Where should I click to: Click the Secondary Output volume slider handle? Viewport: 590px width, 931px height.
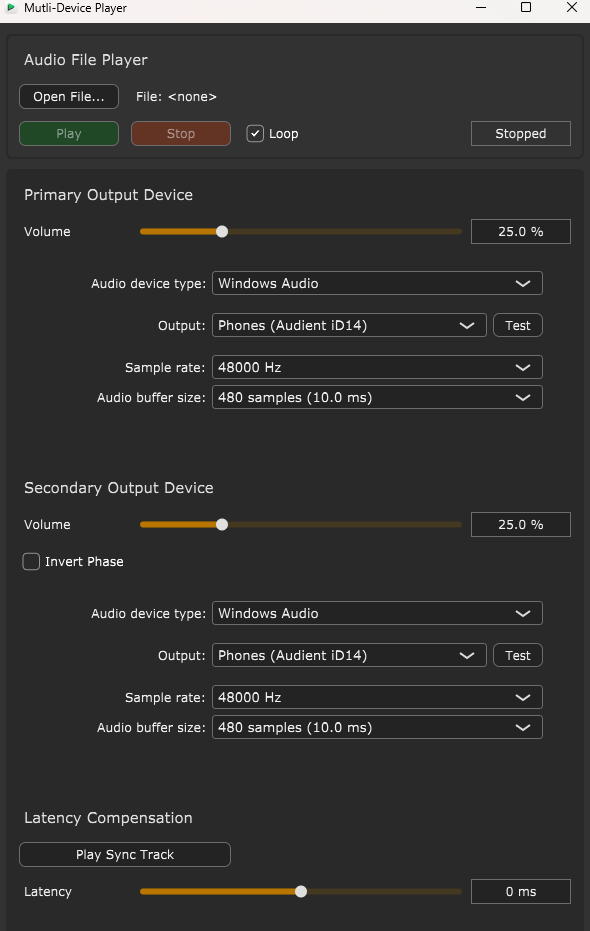[222, 525]
